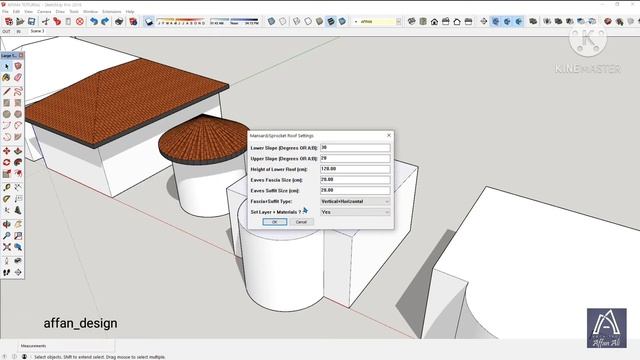The image size is (640, 360).
Task: Click the Print icon
Action: coord(119,21)
